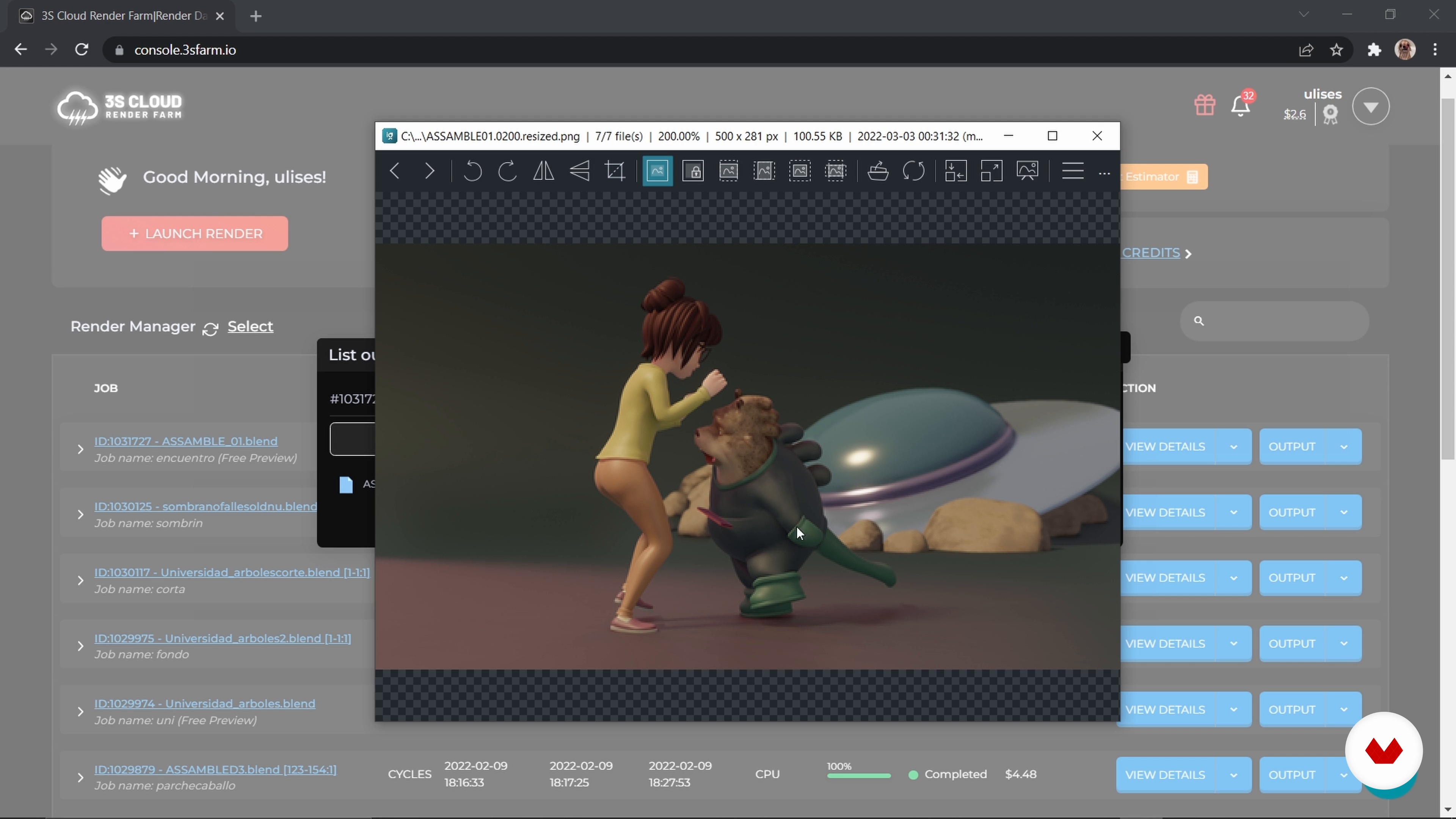The image size is (1456, 819).
Task: Open more options ellipsis in viewer toolbar
Action: (x=1104, y=174)
